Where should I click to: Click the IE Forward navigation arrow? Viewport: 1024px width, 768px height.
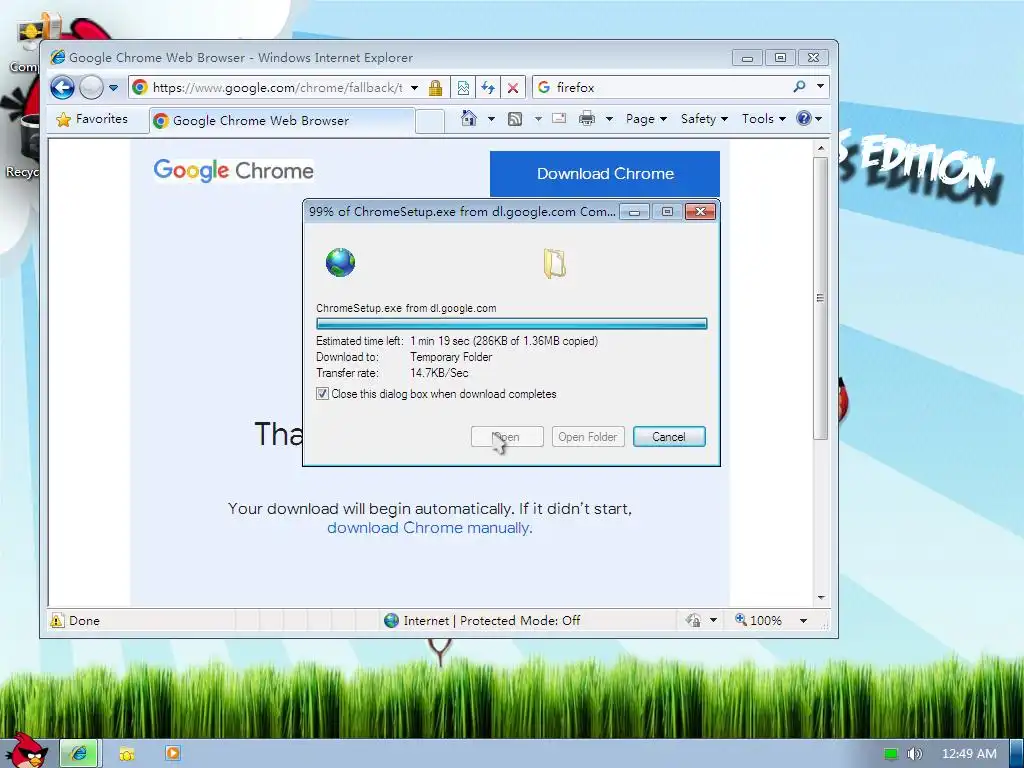tap(91, 88)
